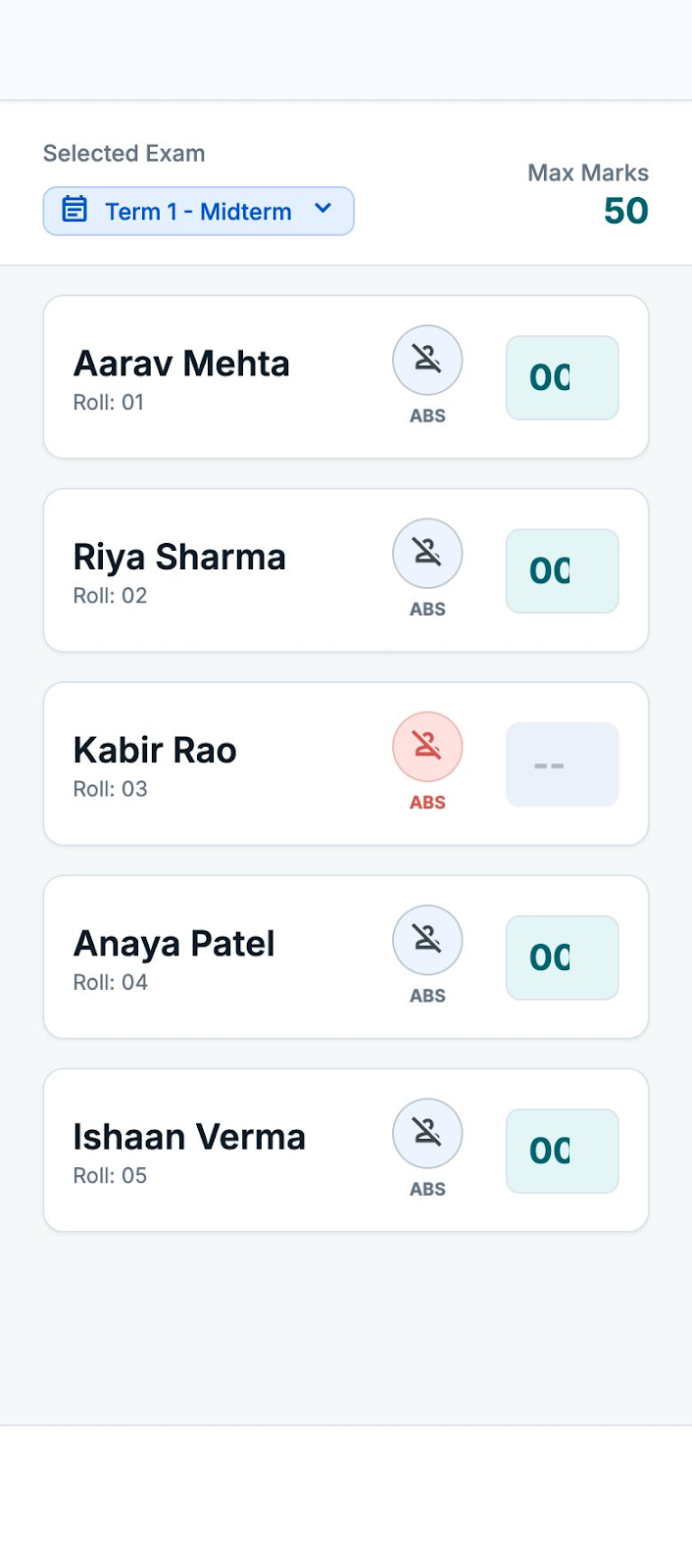The width and height of the screenshot is (692, 1568).
Task: Unmark Kabir Rao's red absent toggle
Action: [x=427, y=746]
